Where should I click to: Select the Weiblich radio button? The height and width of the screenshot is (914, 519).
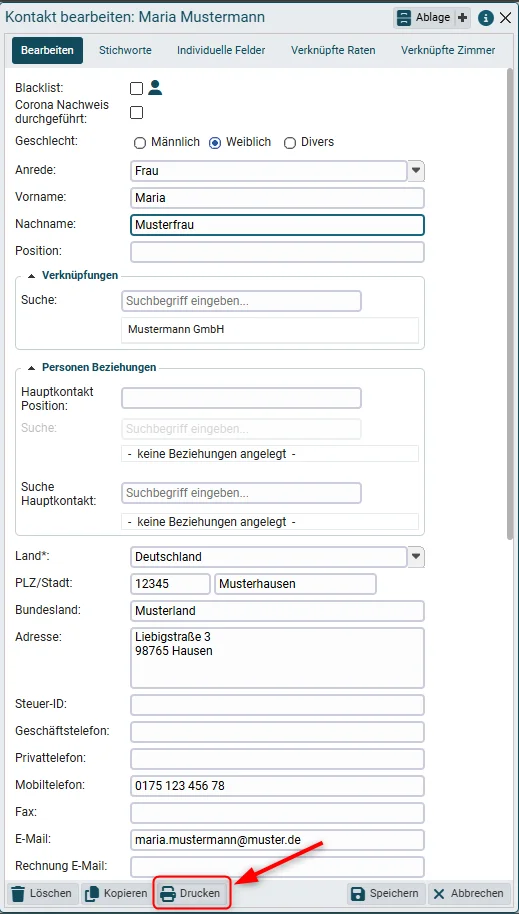point(215,143)
